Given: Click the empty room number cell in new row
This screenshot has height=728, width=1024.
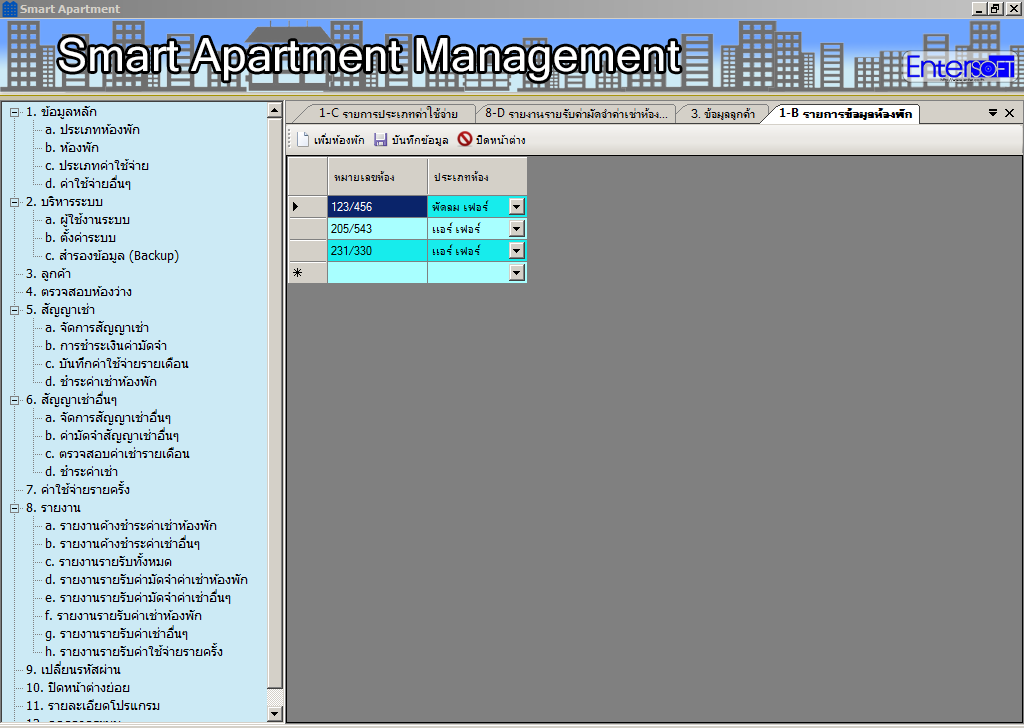Looking at the screenshot, I should coord(377,272).
